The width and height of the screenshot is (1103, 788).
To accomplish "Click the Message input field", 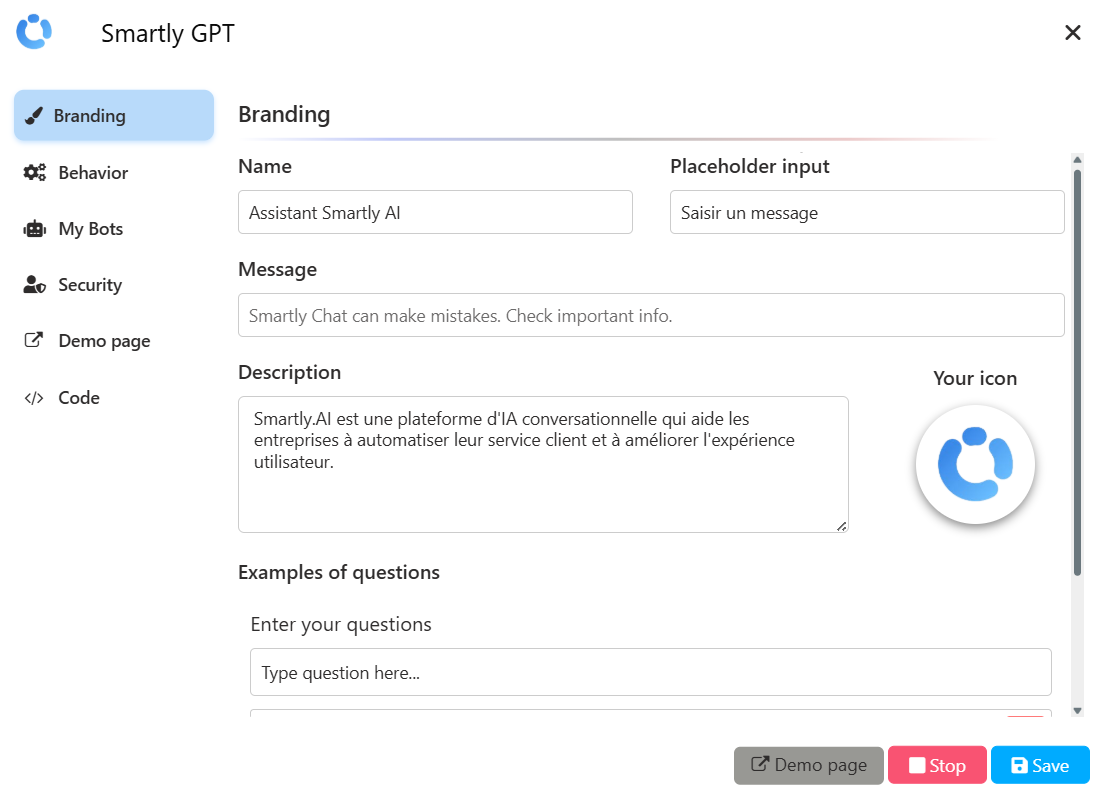I will [651, 315].
